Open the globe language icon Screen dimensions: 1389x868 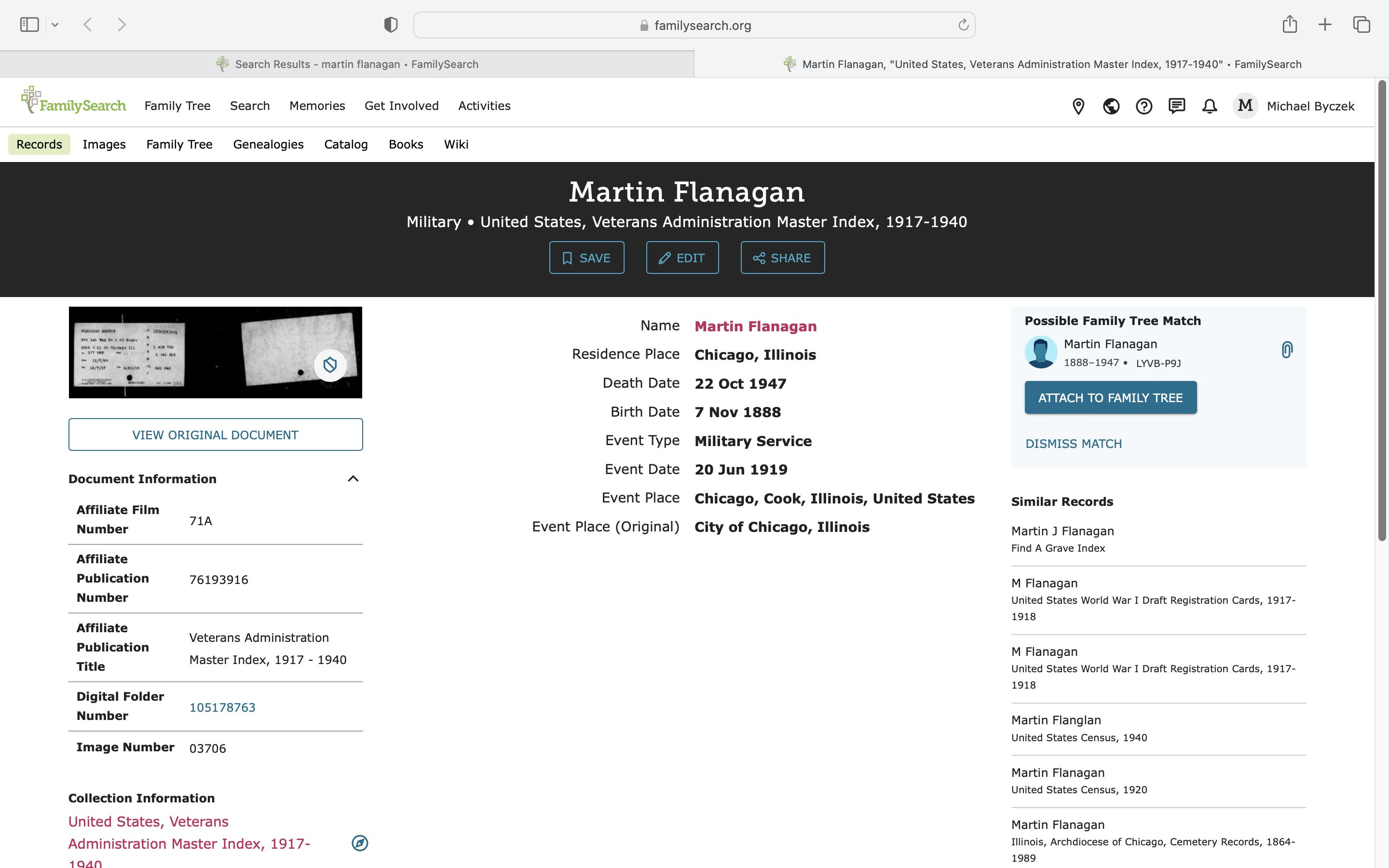pyautogui.click(x=1111, y=106)
